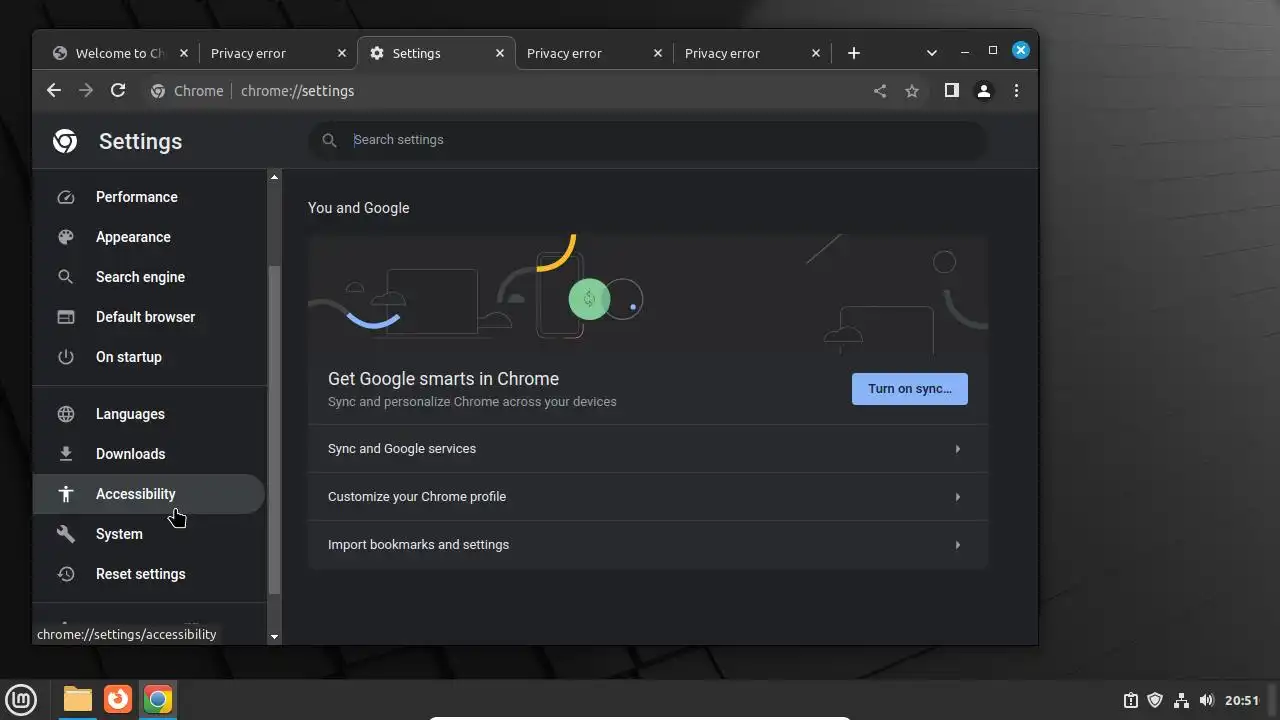Click the Appearance palette icon
Image resolution: width=1280 pixels, height=720 pixels.
coord(66,237)
